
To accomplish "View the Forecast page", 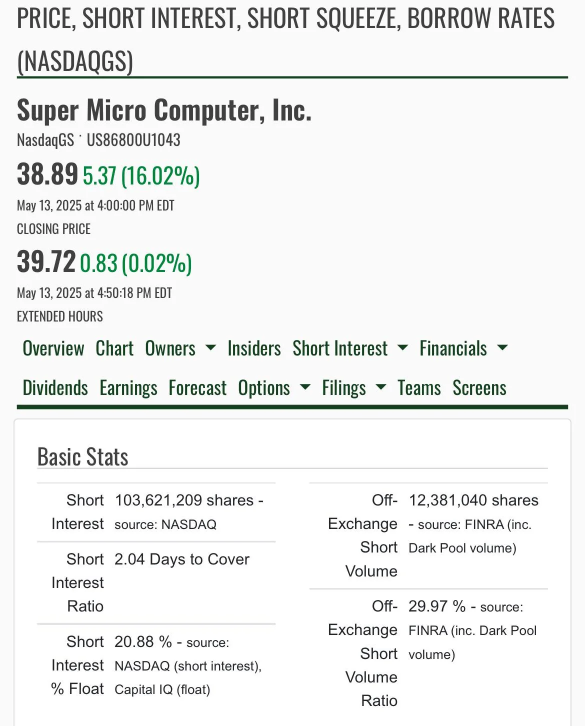I will (197, 388).
